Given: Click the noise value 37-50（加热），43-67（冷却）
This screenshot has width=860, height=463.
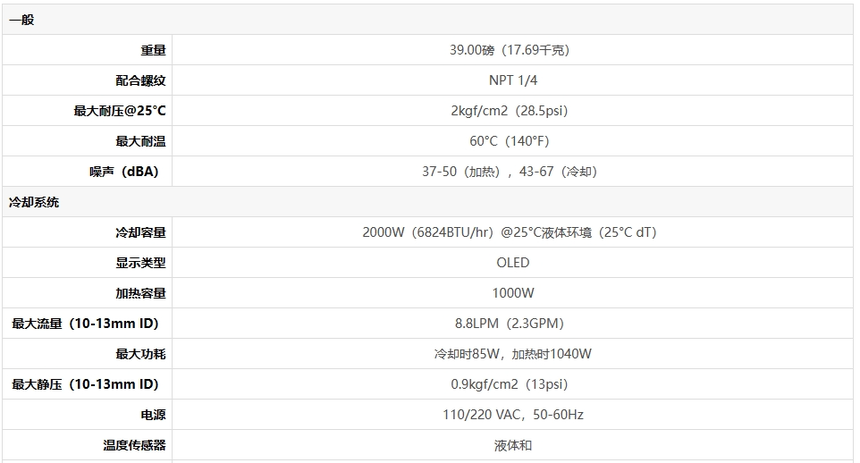Looking at the screenshot, I should [512, 172].
